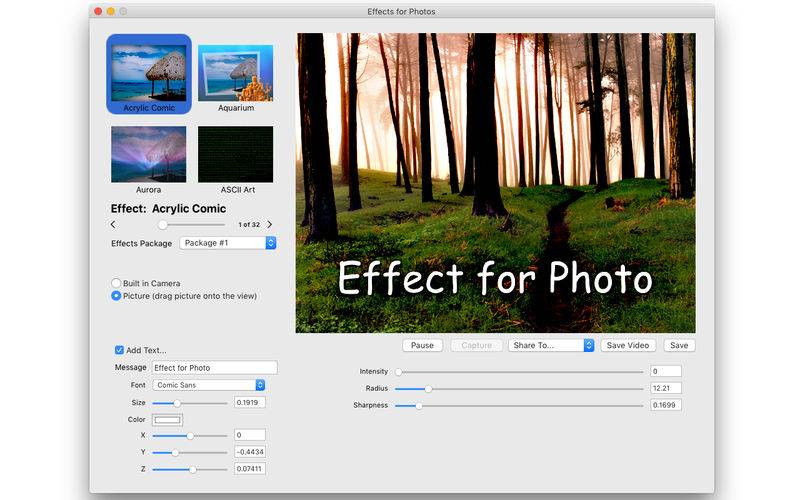Click the Radius slider

(519, 389)
